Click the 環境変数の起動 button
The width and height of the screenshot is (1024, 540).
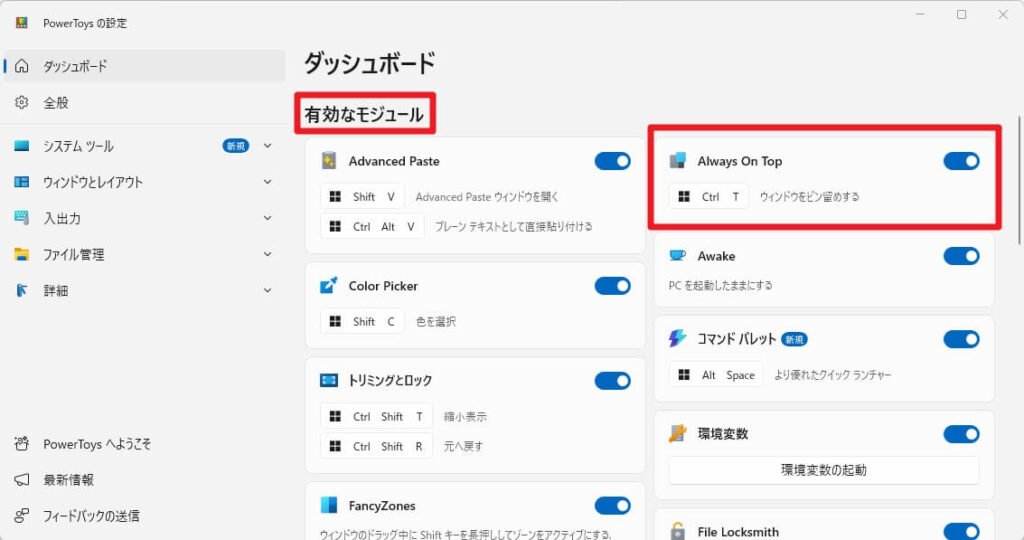824,470
